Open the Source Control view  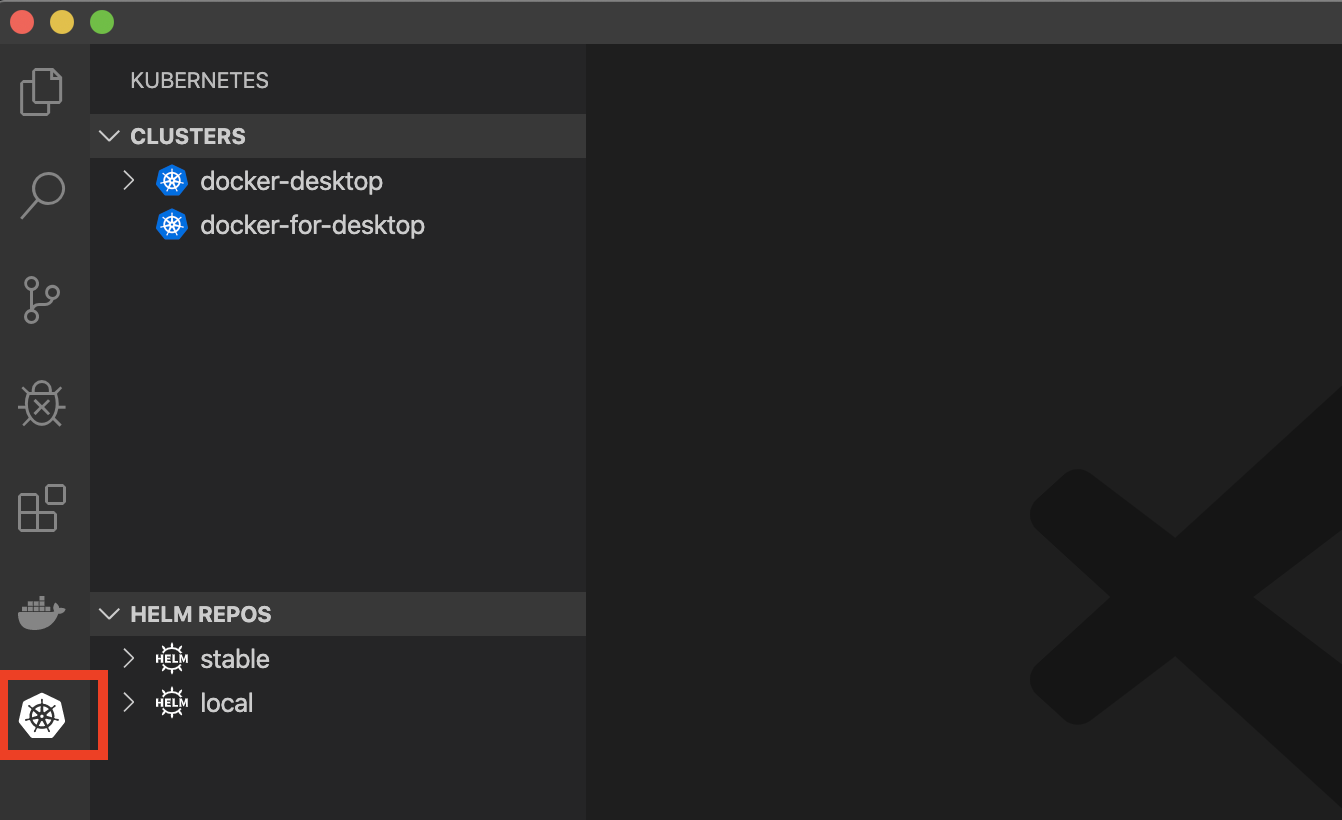click(x=40, y=299)
